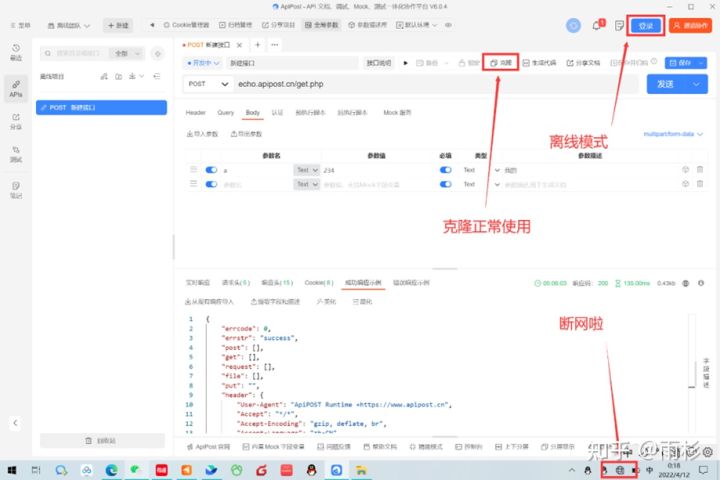
Task: Click the play arrow beside 接口说明
Action: [x=405, y=63]
